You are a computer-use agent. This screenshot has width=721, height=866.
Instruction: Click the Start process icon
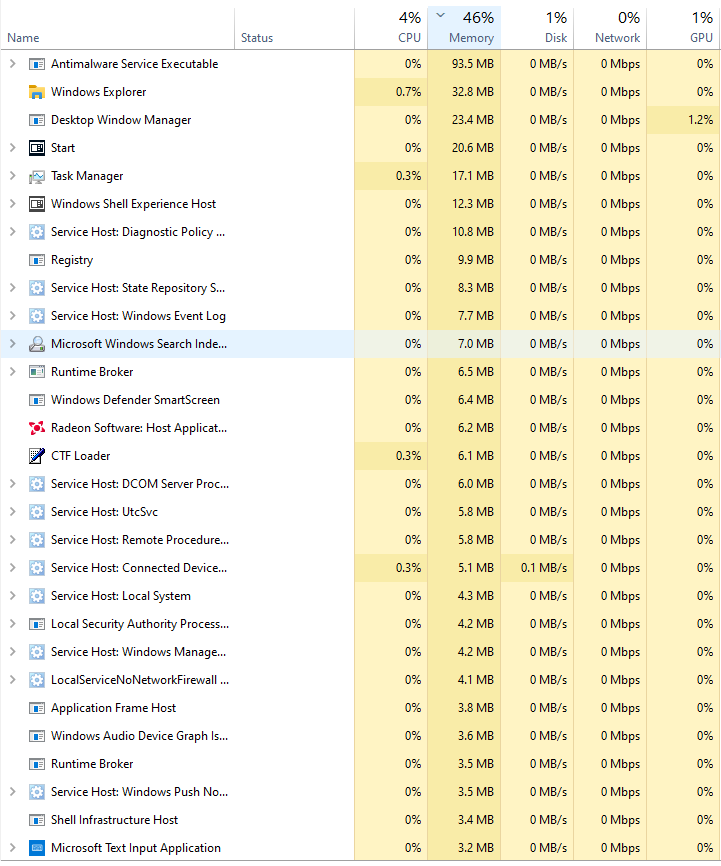[x=36, y=148]
